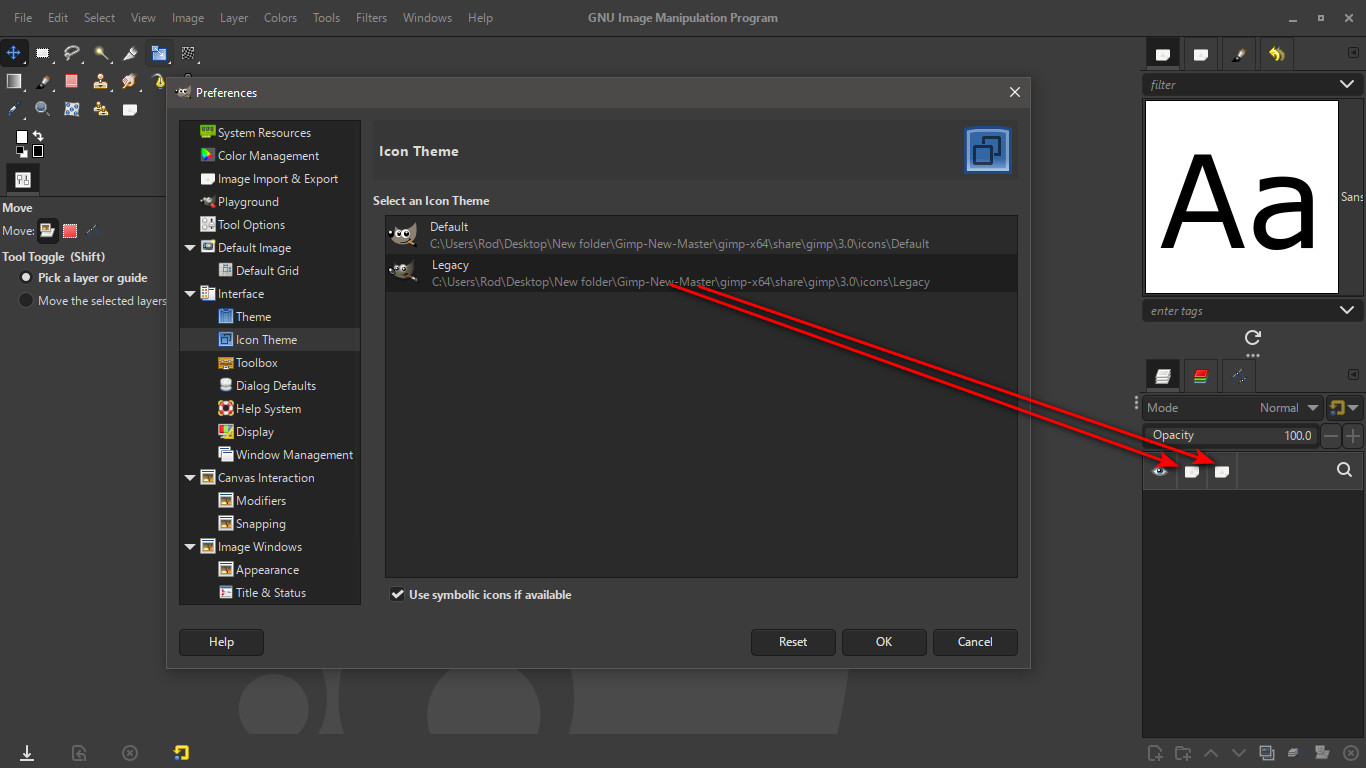
Task: Swap foreground and background colors
Action: point(38,136)
